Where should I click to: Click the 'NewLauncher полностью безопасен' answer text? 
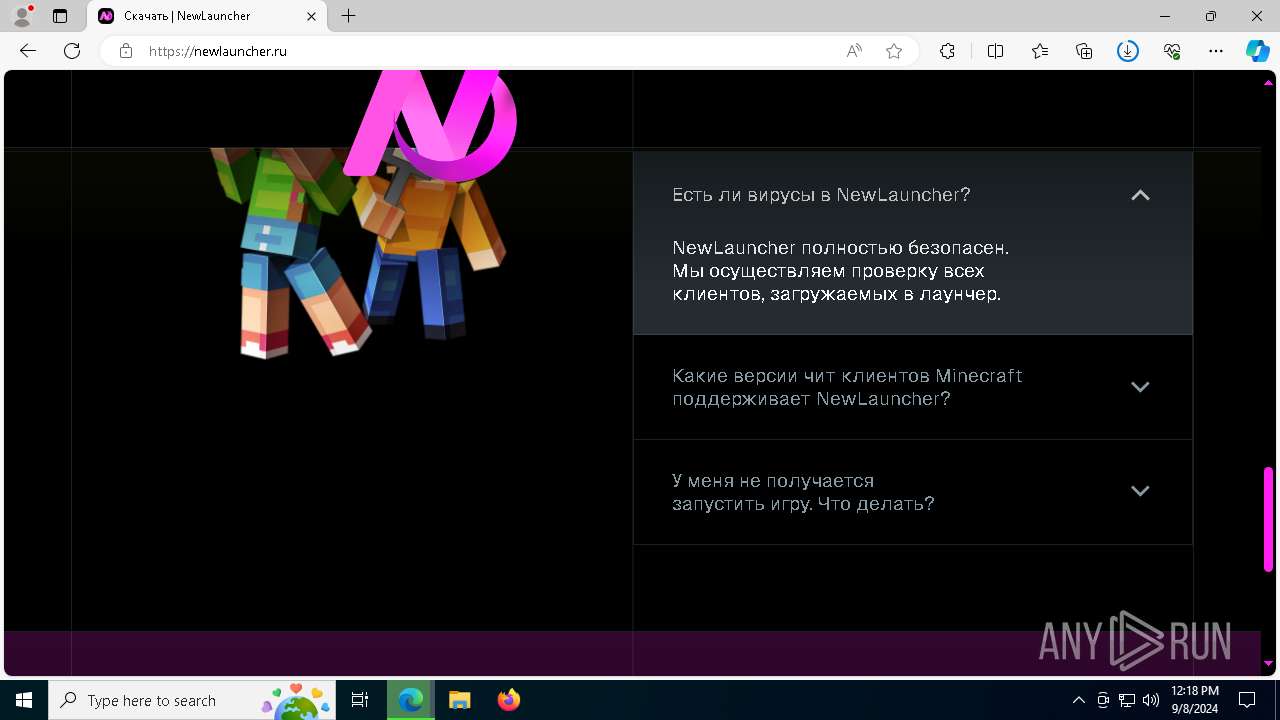click(x=841, y=270)
